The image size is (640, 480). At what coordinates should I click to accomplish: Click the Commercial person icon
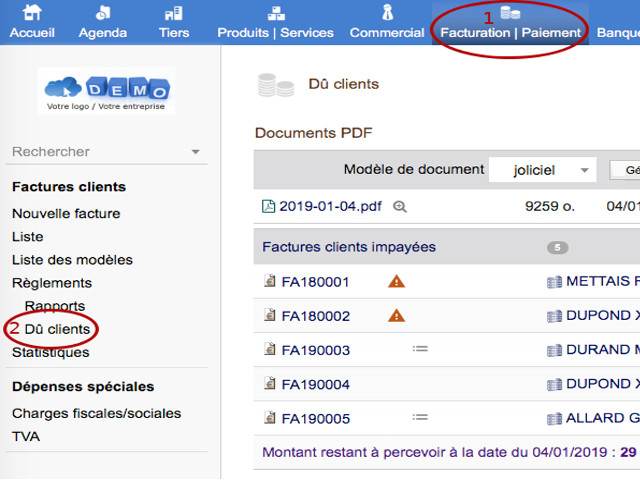[387, 12]
